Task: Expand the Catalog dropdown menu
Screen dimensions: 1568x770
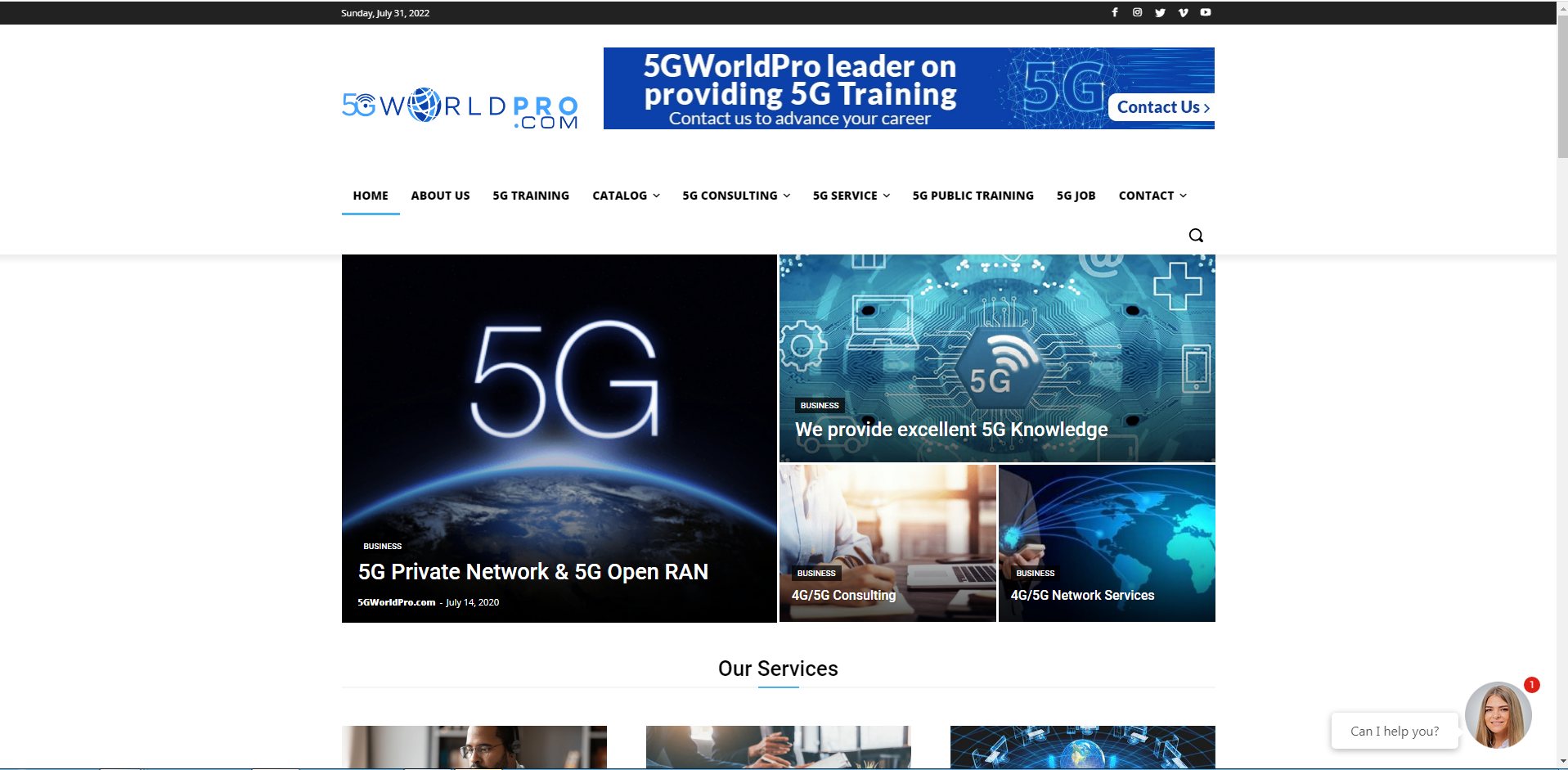Action: [x=626, y=196]
